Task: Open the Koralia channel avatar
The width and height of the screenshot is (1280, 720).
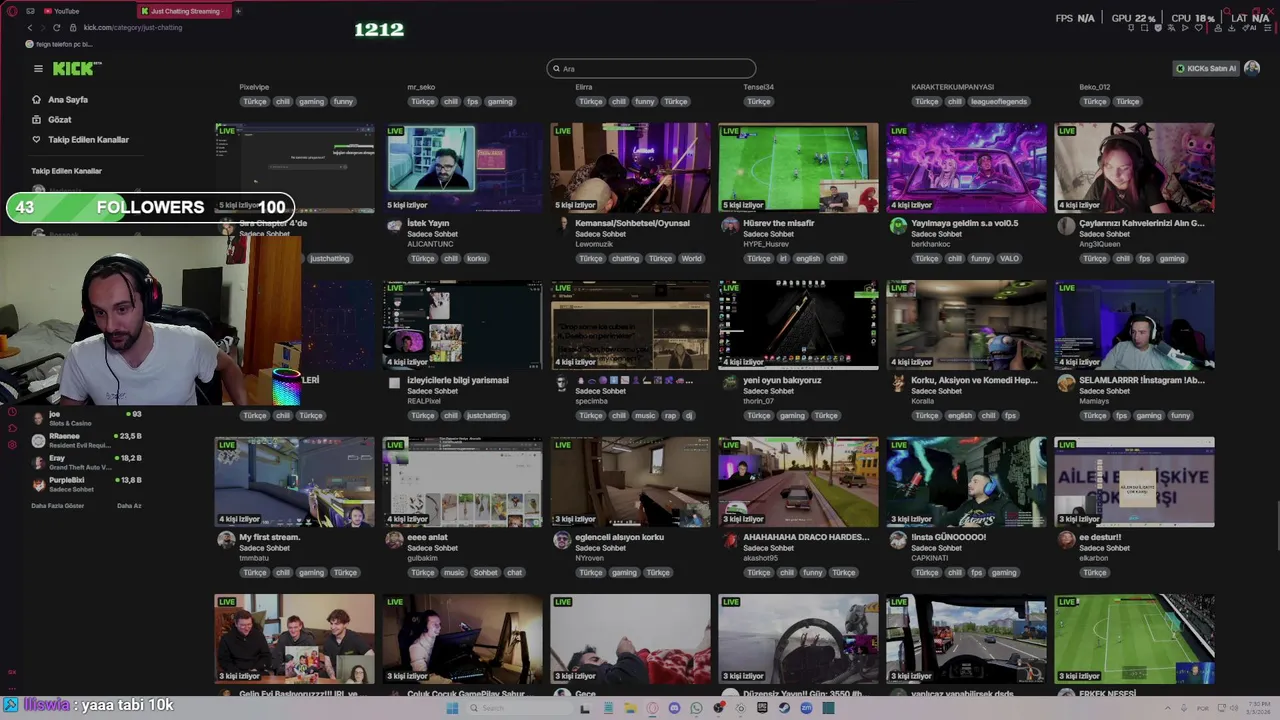Action: click(x=898, y=383)
